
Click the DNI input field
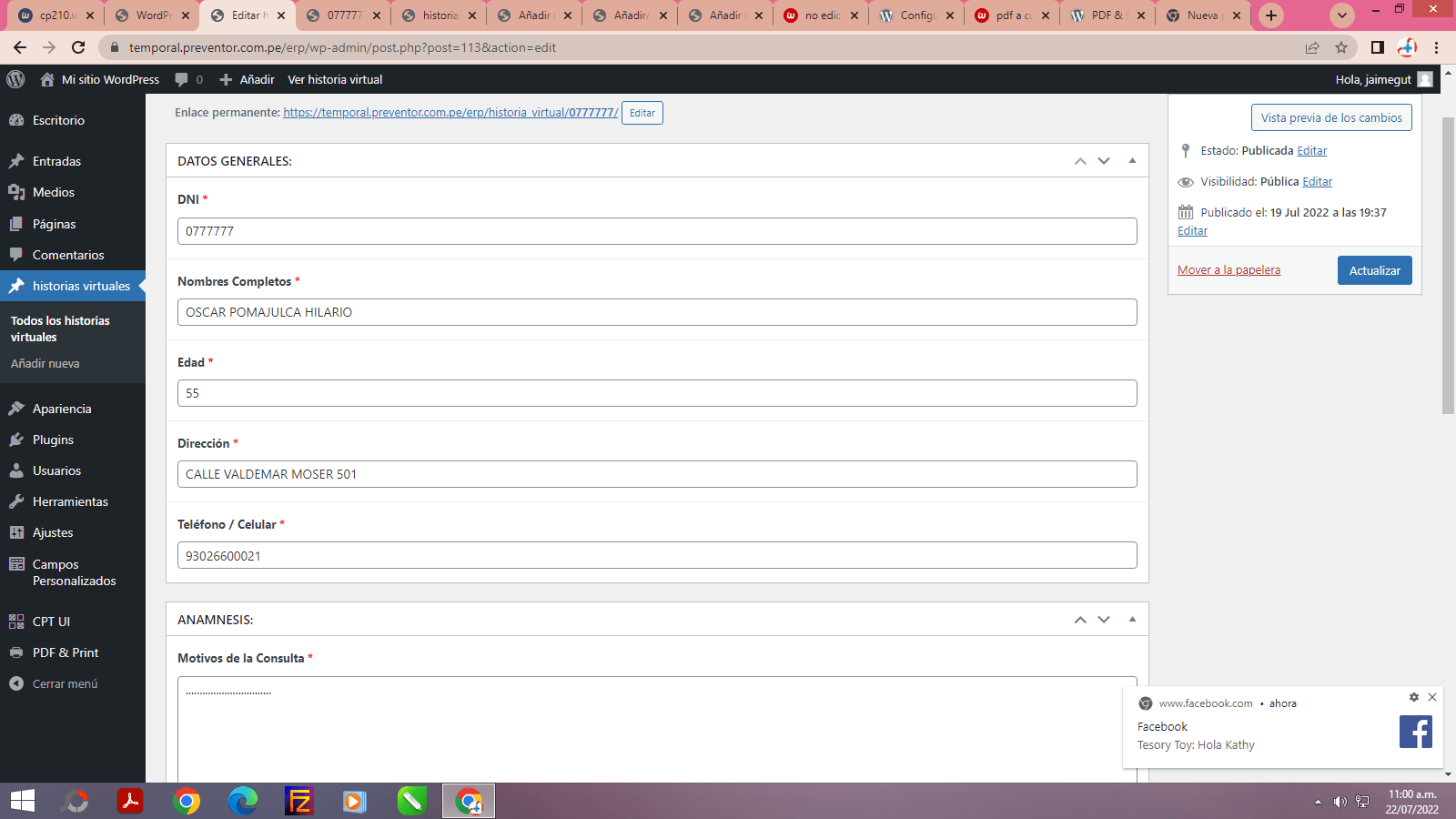[x=657, y=231]
